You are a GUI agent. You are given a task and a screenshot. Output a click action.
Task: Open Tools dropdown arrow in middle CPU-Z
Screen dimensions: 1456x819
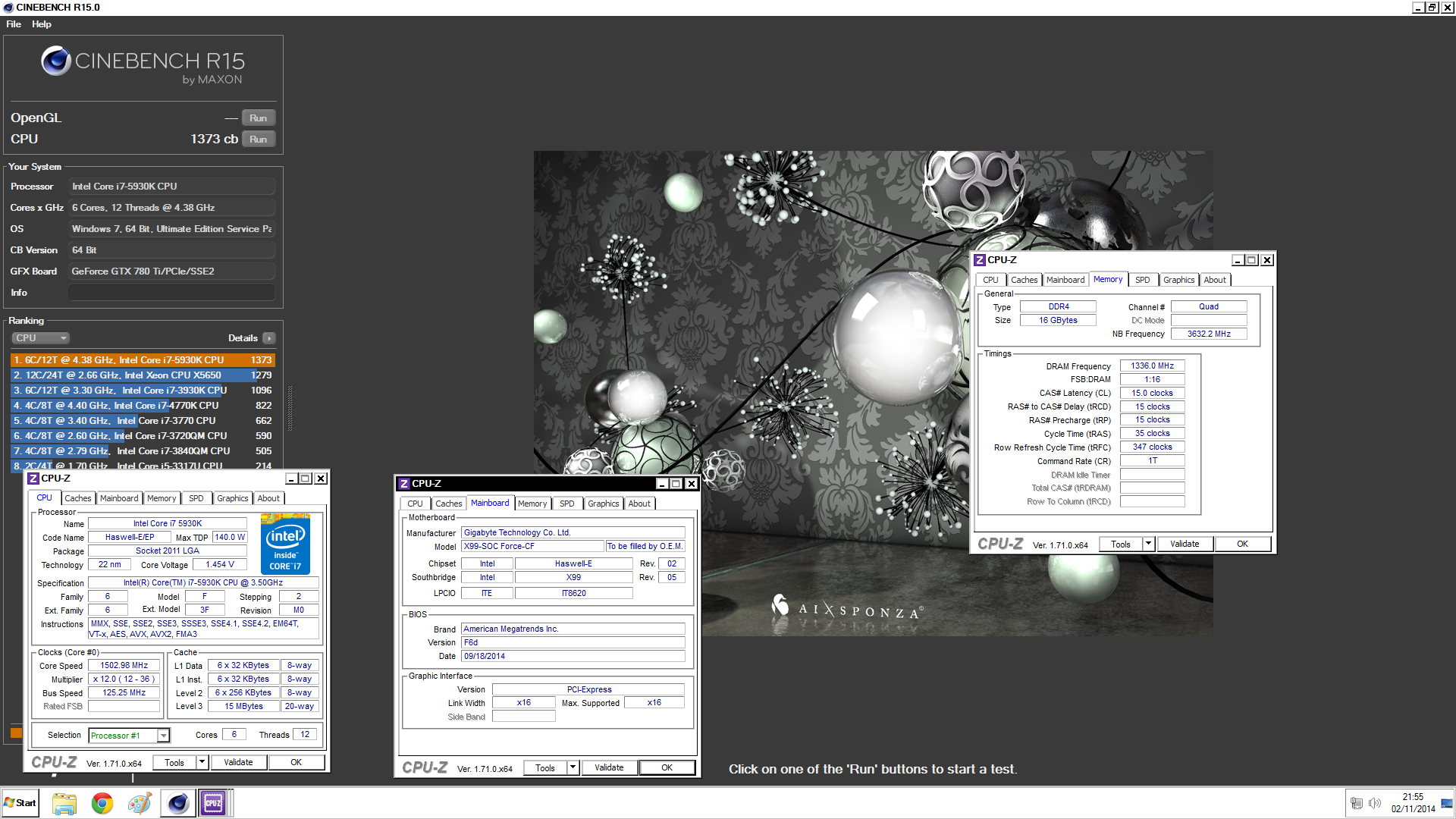pos(573,768)
